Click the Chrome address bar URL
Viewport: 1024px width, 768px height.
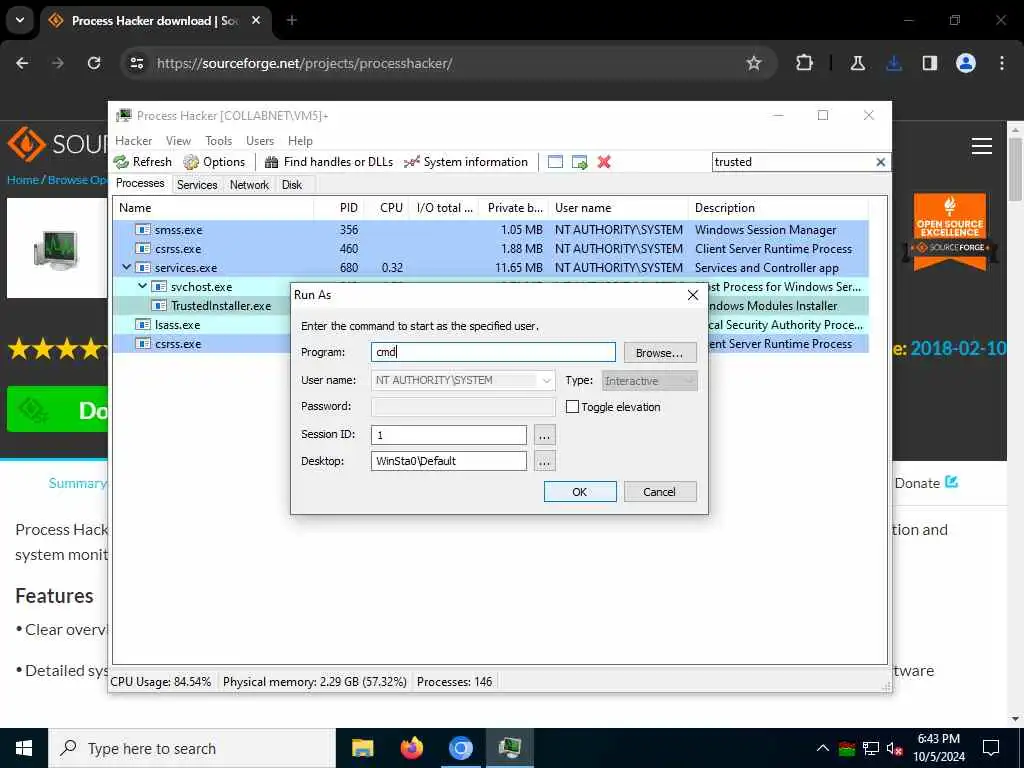[304, 63]
